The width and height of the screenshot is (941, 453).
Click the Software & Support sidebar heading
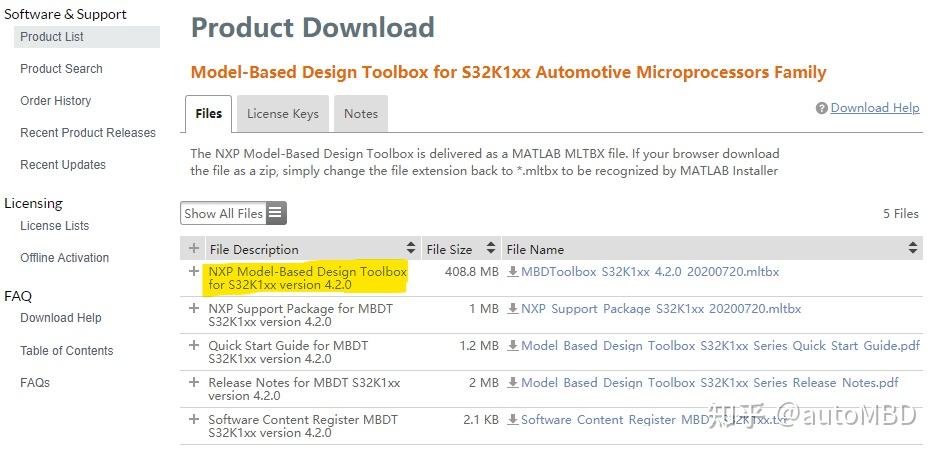[x=65, y=14]
